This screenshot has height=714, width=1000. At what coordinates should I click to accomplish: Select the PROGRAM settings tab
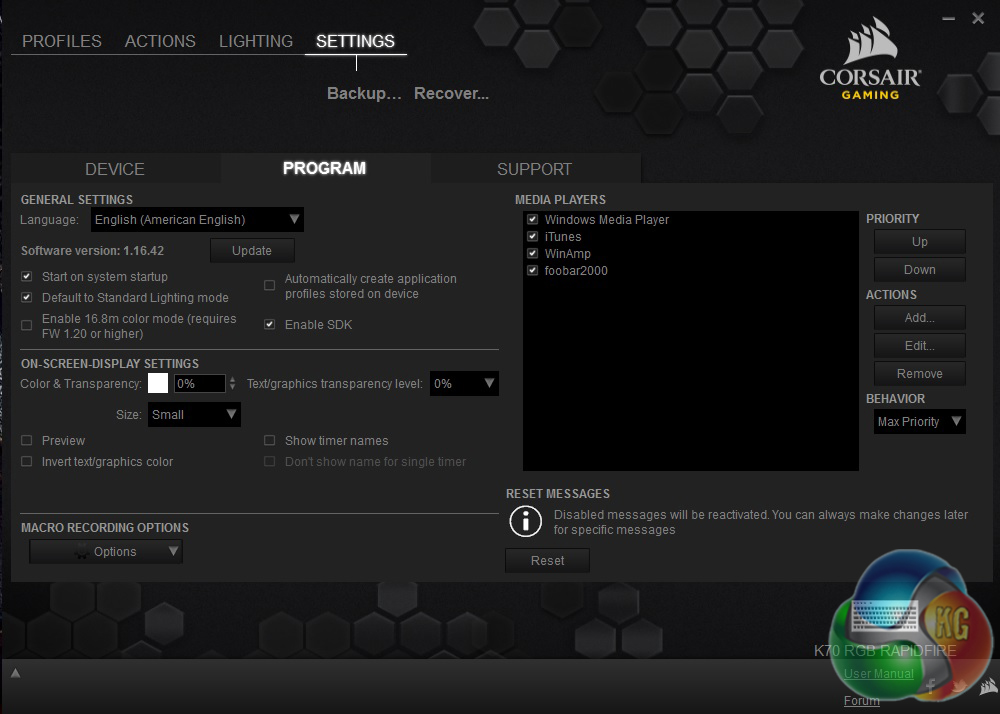325,168
